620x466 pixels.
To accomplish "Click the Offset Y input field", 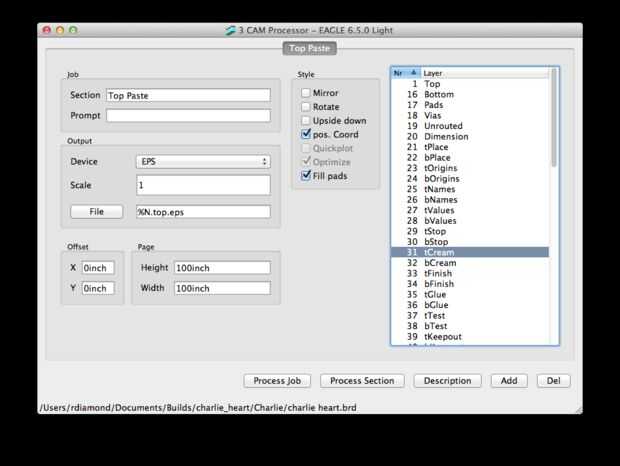I will coord(98,289).
